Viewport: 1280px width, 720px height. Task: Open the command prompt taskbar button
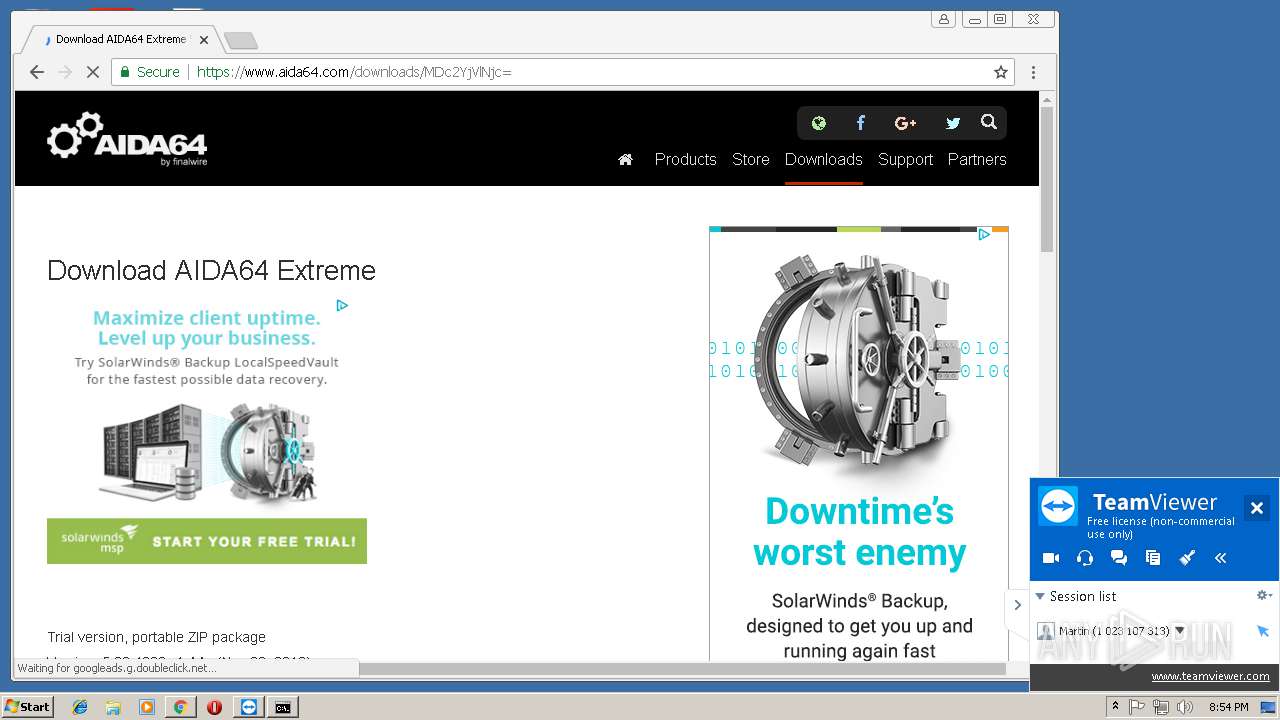[x=283, y=707]
